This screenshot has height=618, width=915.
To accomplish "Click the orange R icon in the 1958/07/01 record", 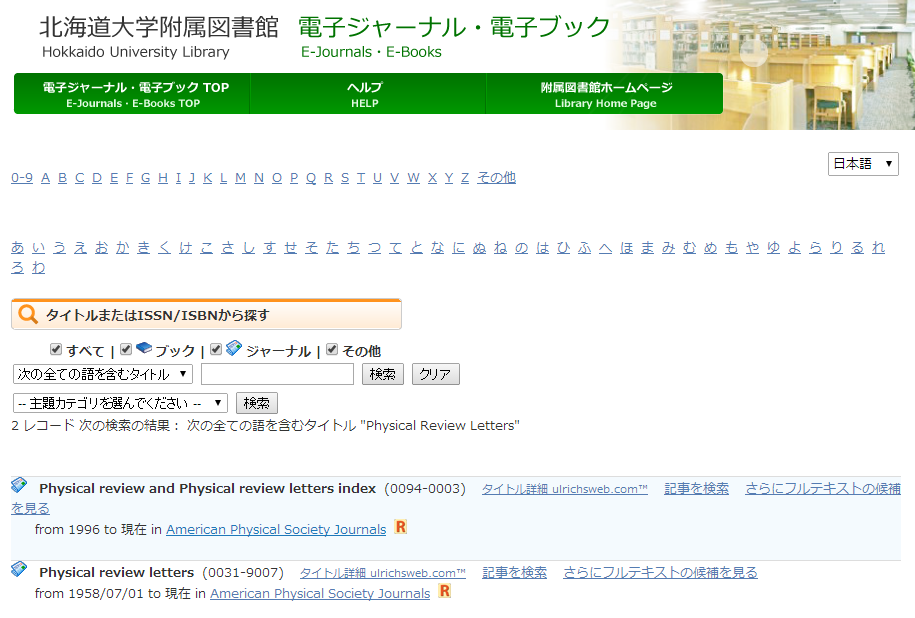I will pyautogui.click(x=445, y=591).
